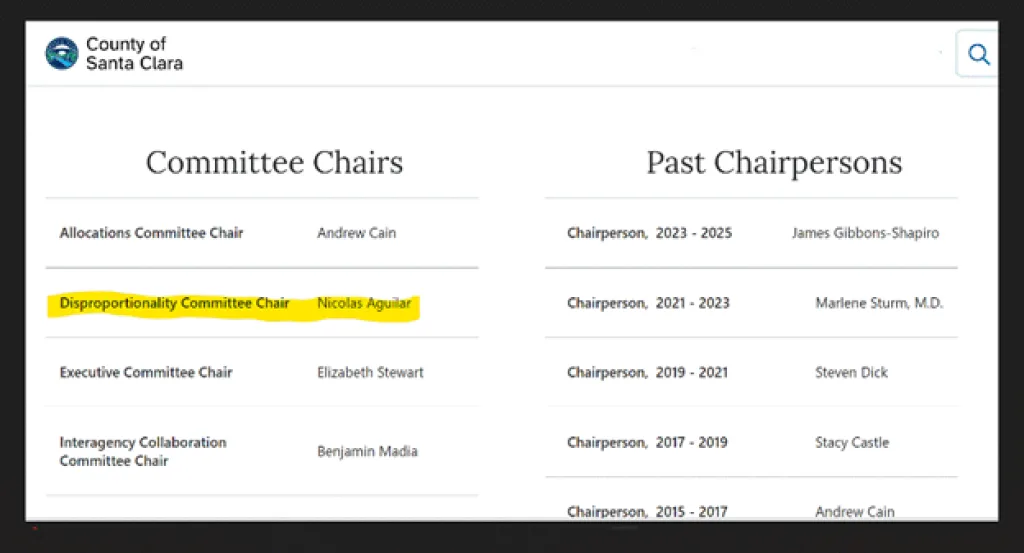The image size is (1024, 553).
Task: Click the Past Chairpersons heading
Action: click(x=774, y=162)
